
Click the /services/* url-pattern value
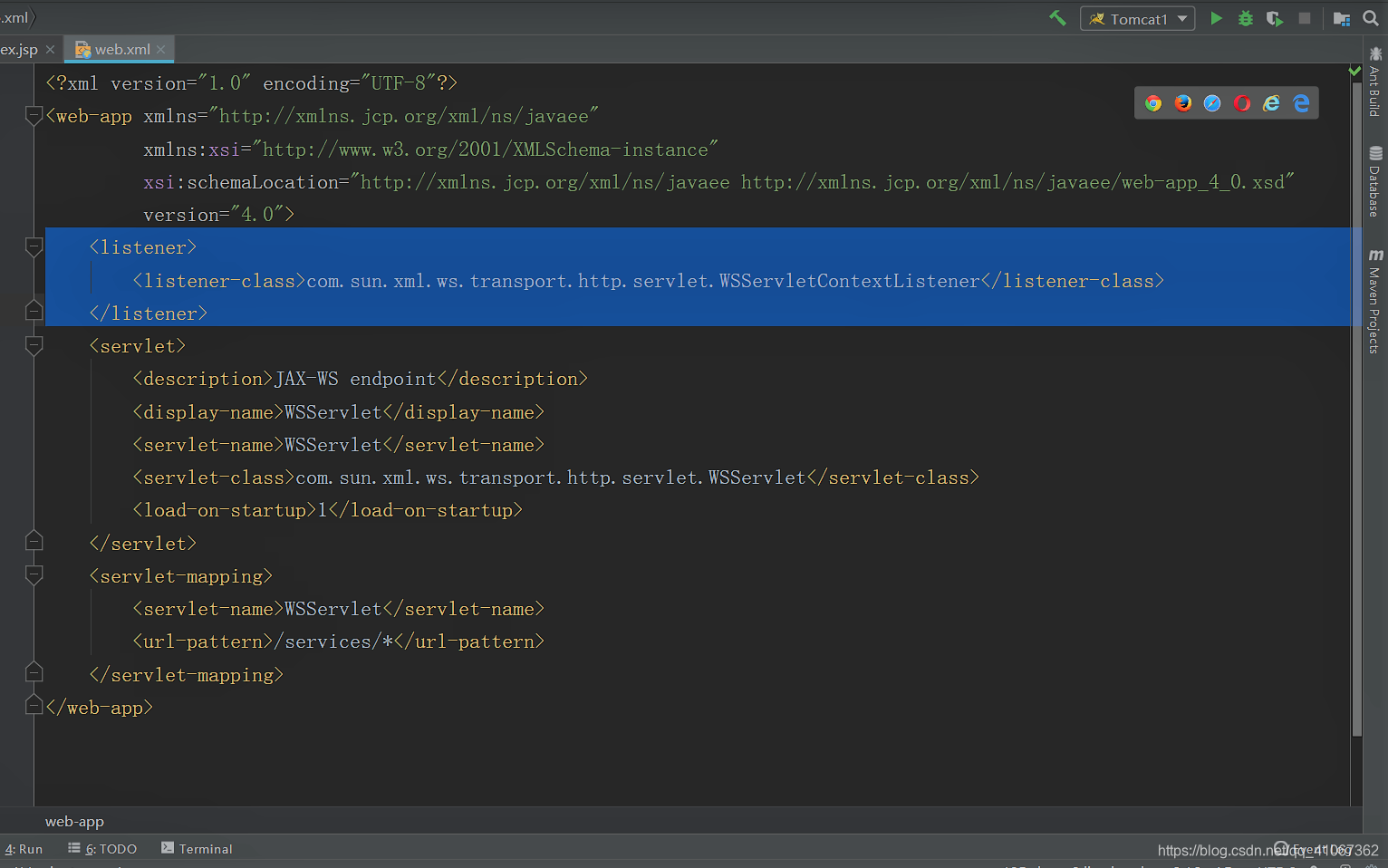click(333, 641)
